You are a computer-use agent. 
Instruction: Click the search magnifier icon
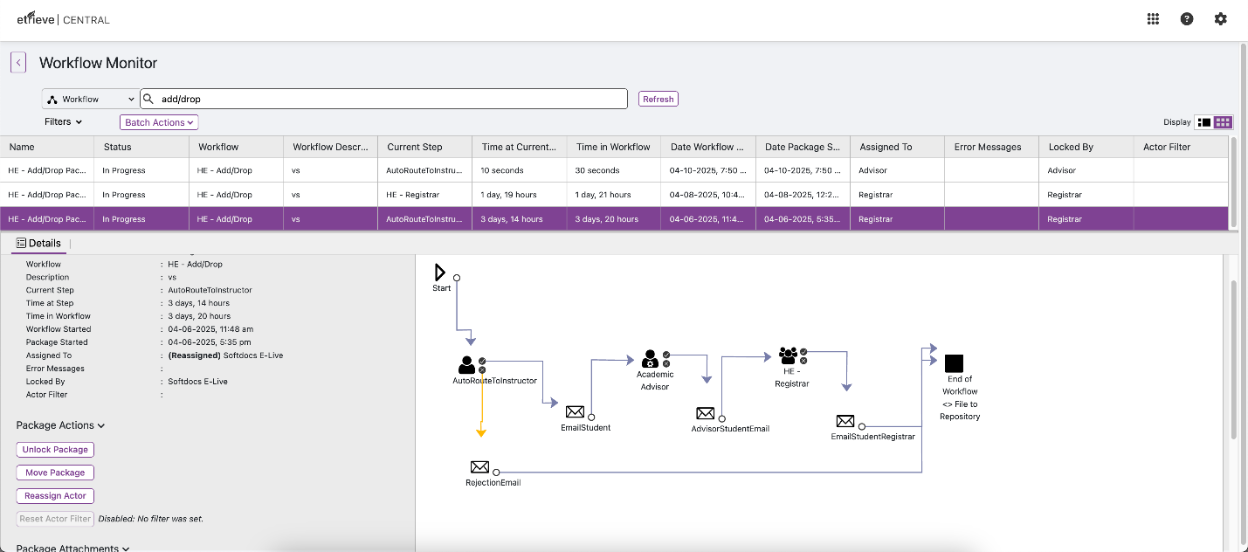[149, 99]
